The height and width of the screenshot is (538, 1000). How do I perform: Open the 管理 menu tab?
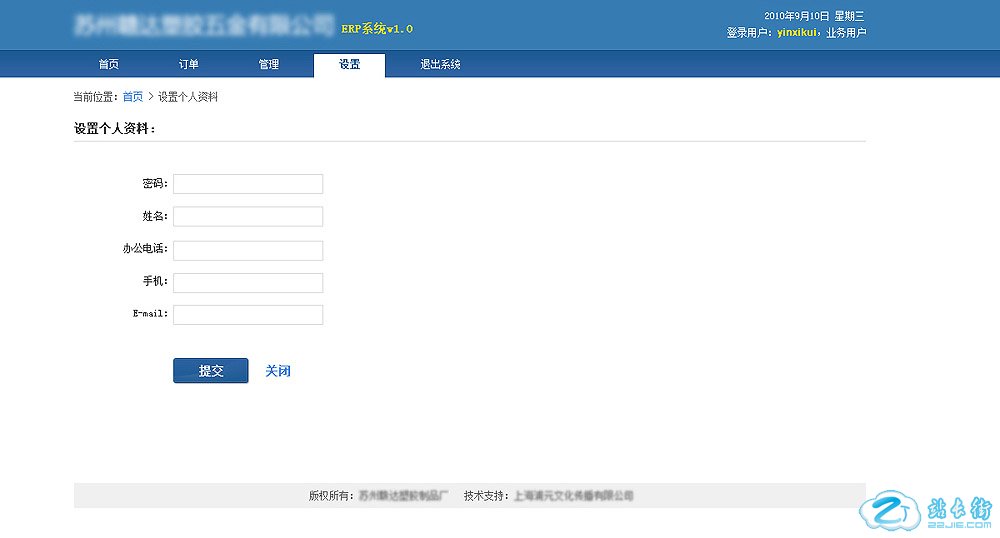point(269,65)
